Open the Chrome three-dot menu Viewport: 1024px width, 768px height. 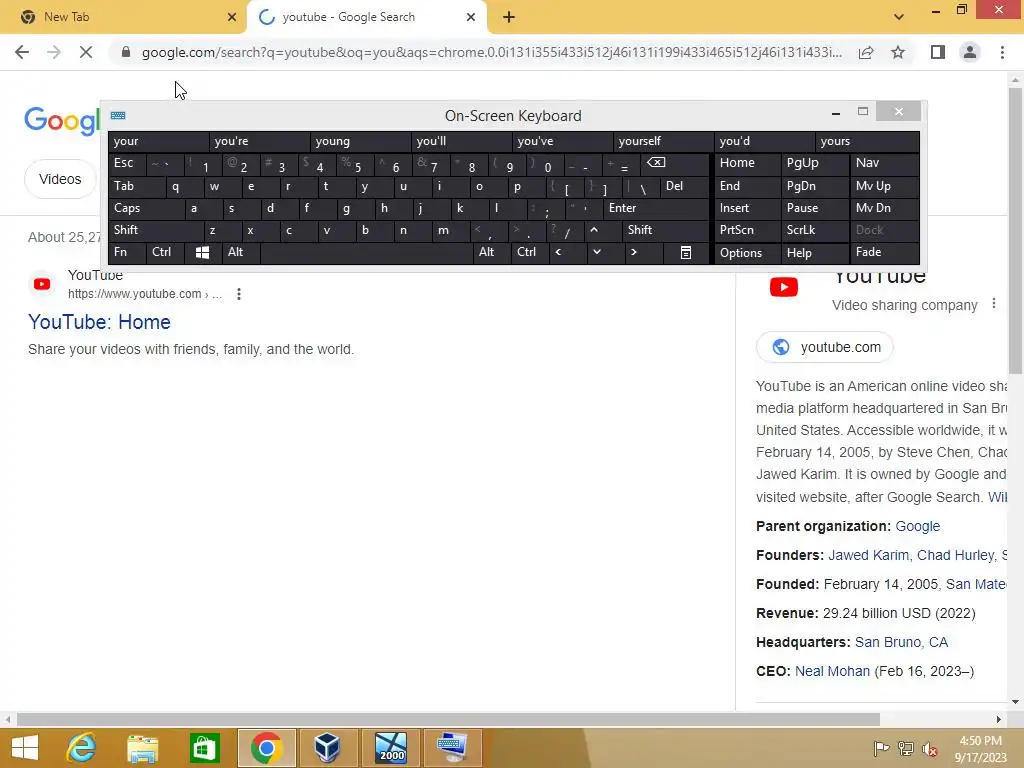coord(1002,52)
